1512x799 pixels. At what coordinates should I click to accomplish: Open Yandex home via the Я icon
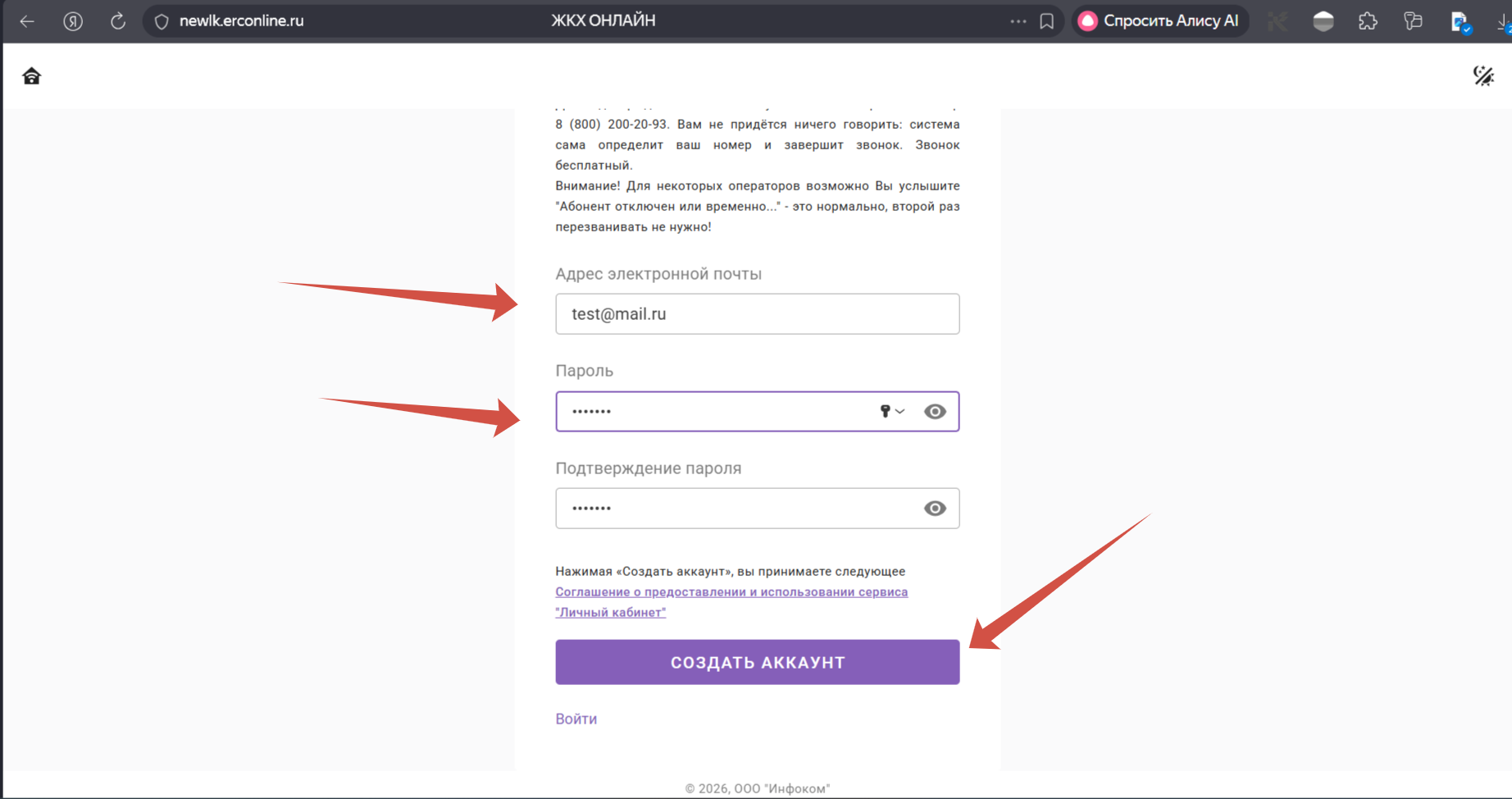click(73, 21)
